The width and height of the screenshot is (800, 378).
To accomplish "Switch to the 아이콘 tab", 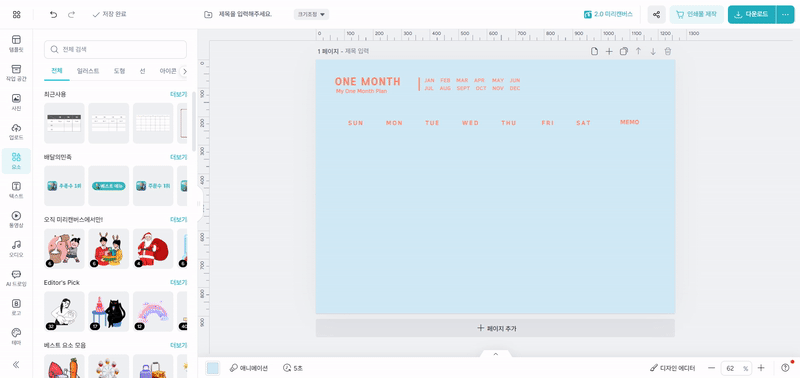I will (x=168, y=71).
